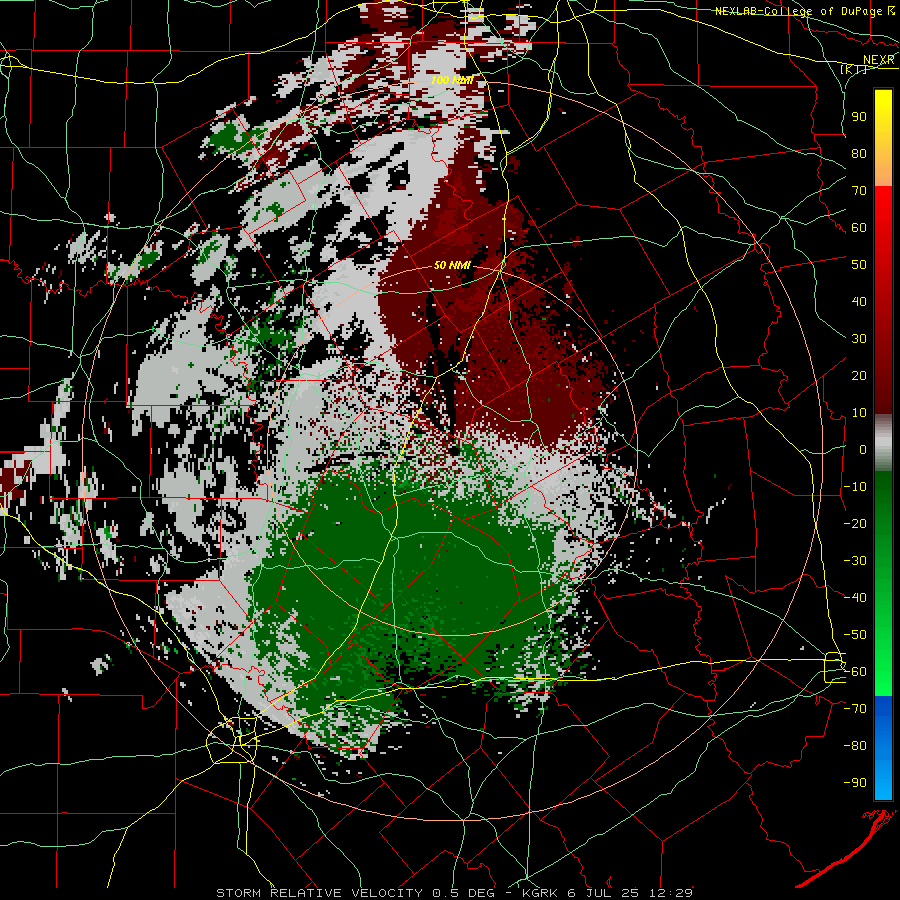
Task: Pick the gray zero-velocity color bar segment
Action: (x=883, y=443)
